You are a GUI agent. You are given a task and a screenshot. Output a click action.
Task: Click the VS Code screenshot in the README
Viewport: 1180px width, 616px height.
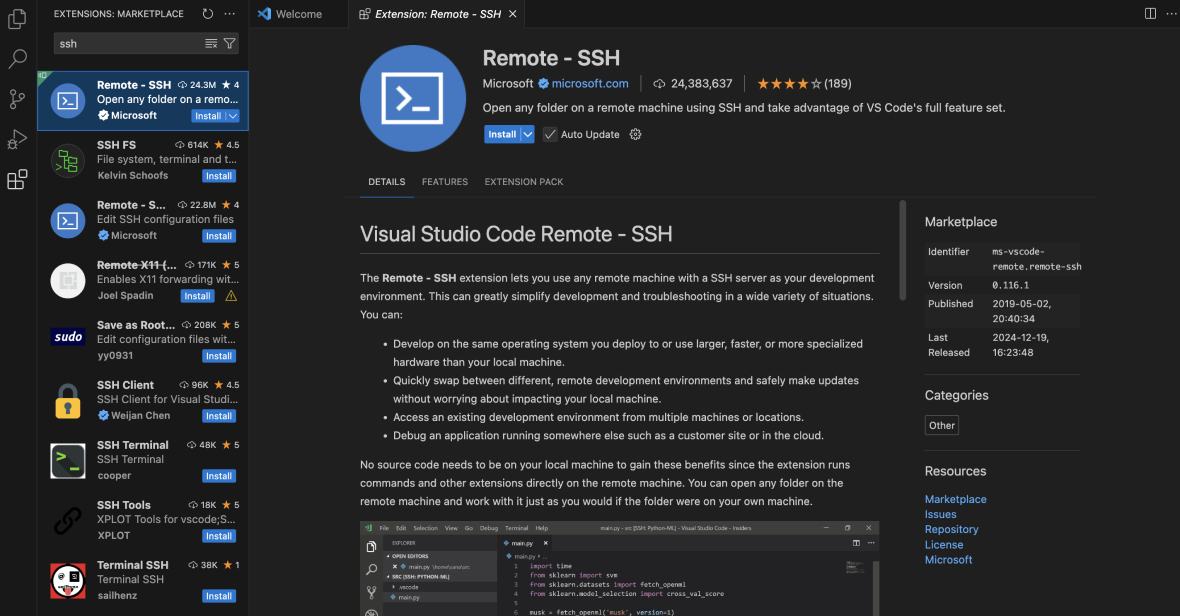pyautogui.click(x=619, y=569)
